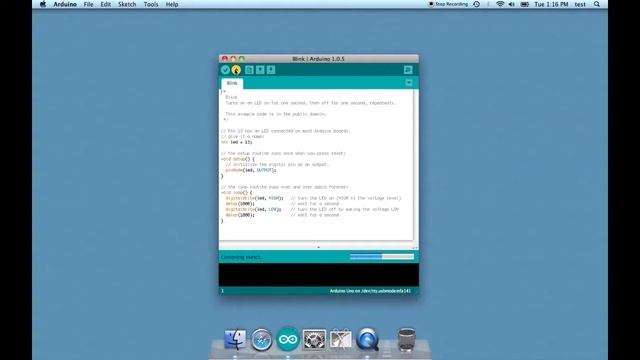Open the Tools menu
The height and width of the screenshot is (360, 640).
point(151,4)
